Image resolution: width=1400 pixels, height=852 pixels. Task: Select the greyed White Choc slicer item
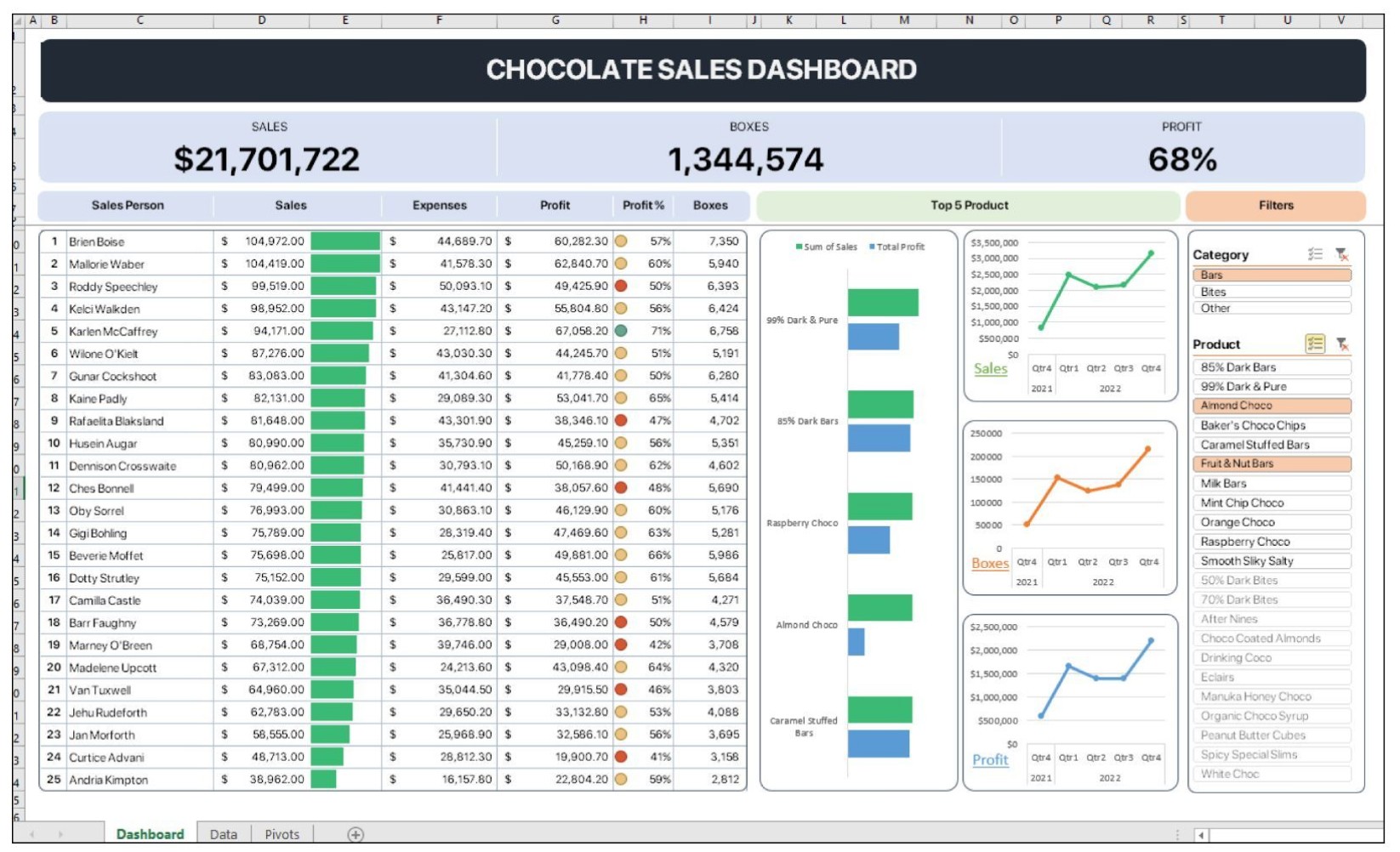point(1272,774)
